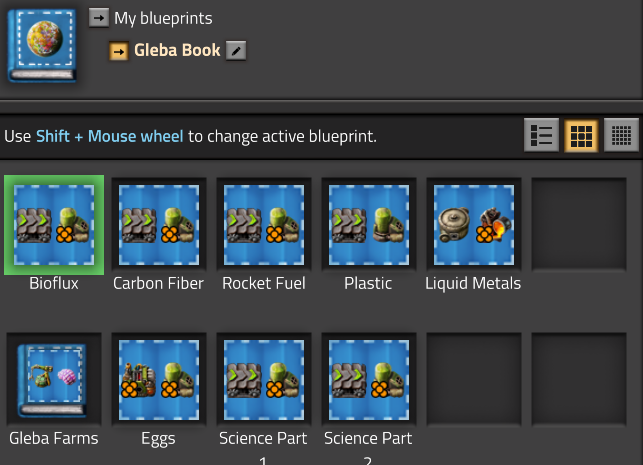Click the Gleba Farms label
The image size is (643, 465).
pyautogui.click(x=54, y=438)
